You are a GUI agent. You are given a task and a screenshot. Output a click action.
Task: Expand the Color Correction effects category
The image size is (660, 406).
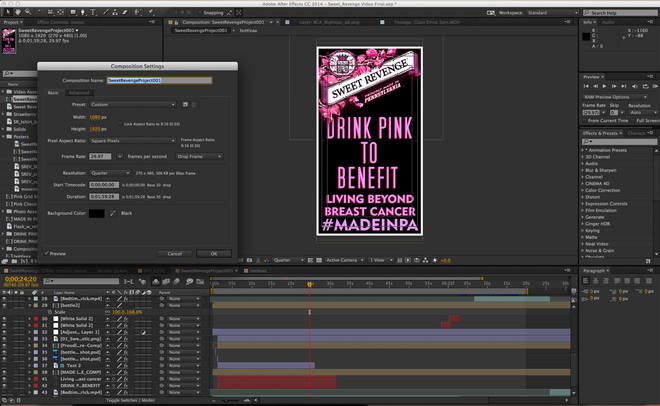pos(583,190)
